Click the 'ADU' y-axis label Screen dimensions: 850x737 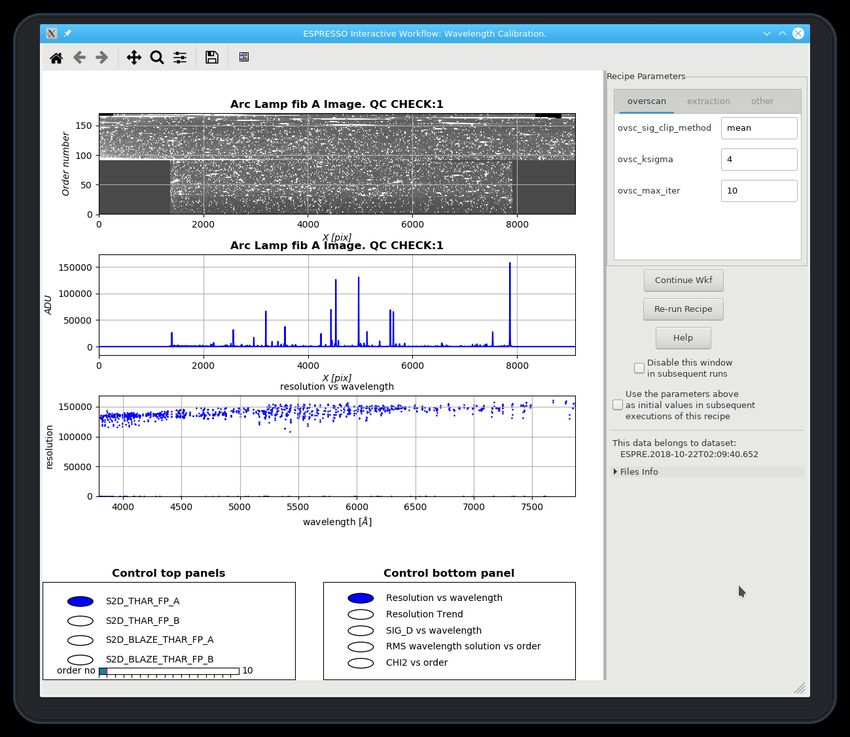(48, 305)
